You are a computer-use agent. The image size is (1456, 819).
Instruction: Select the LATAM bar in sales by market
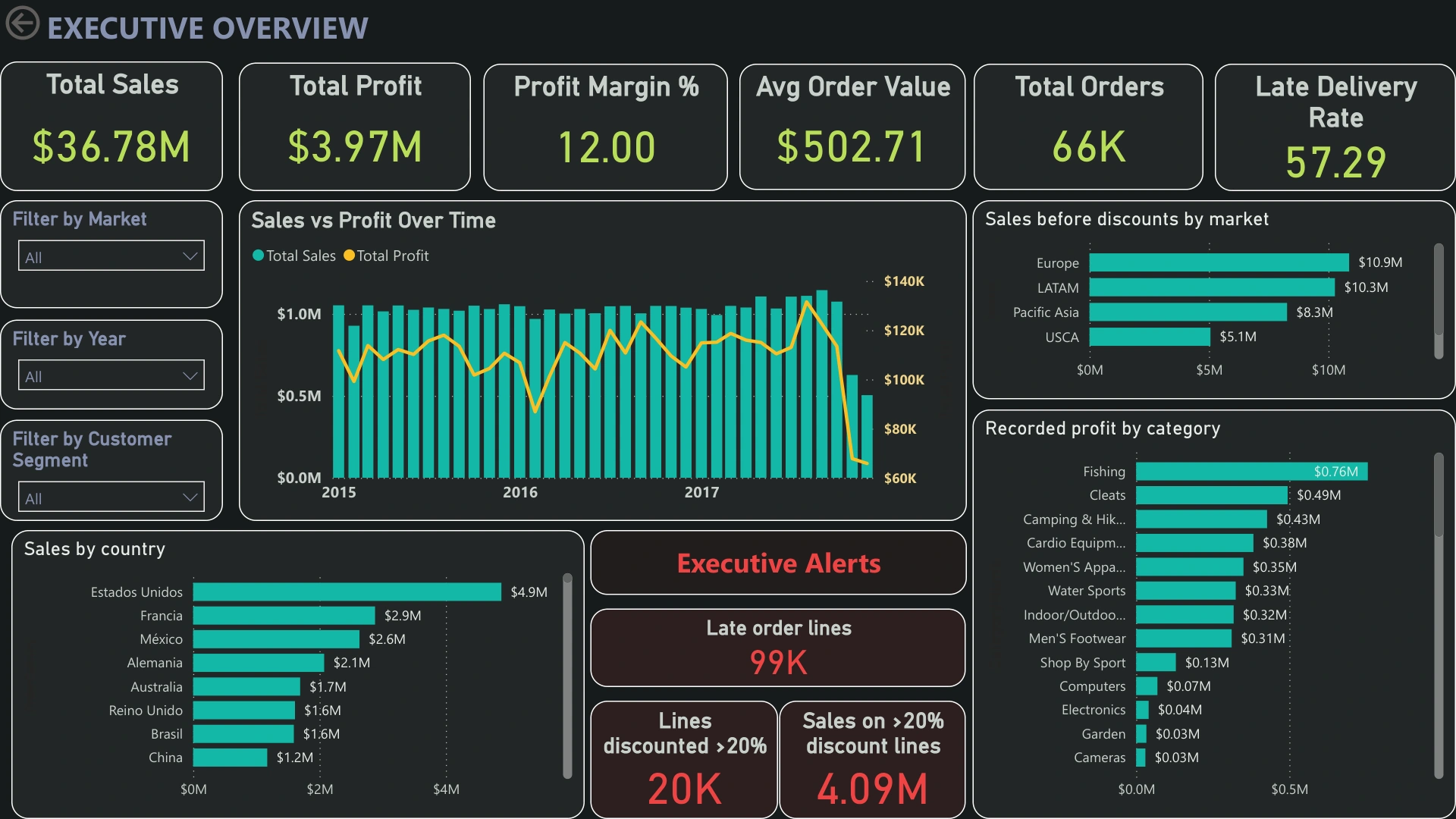click(1212, 287)
